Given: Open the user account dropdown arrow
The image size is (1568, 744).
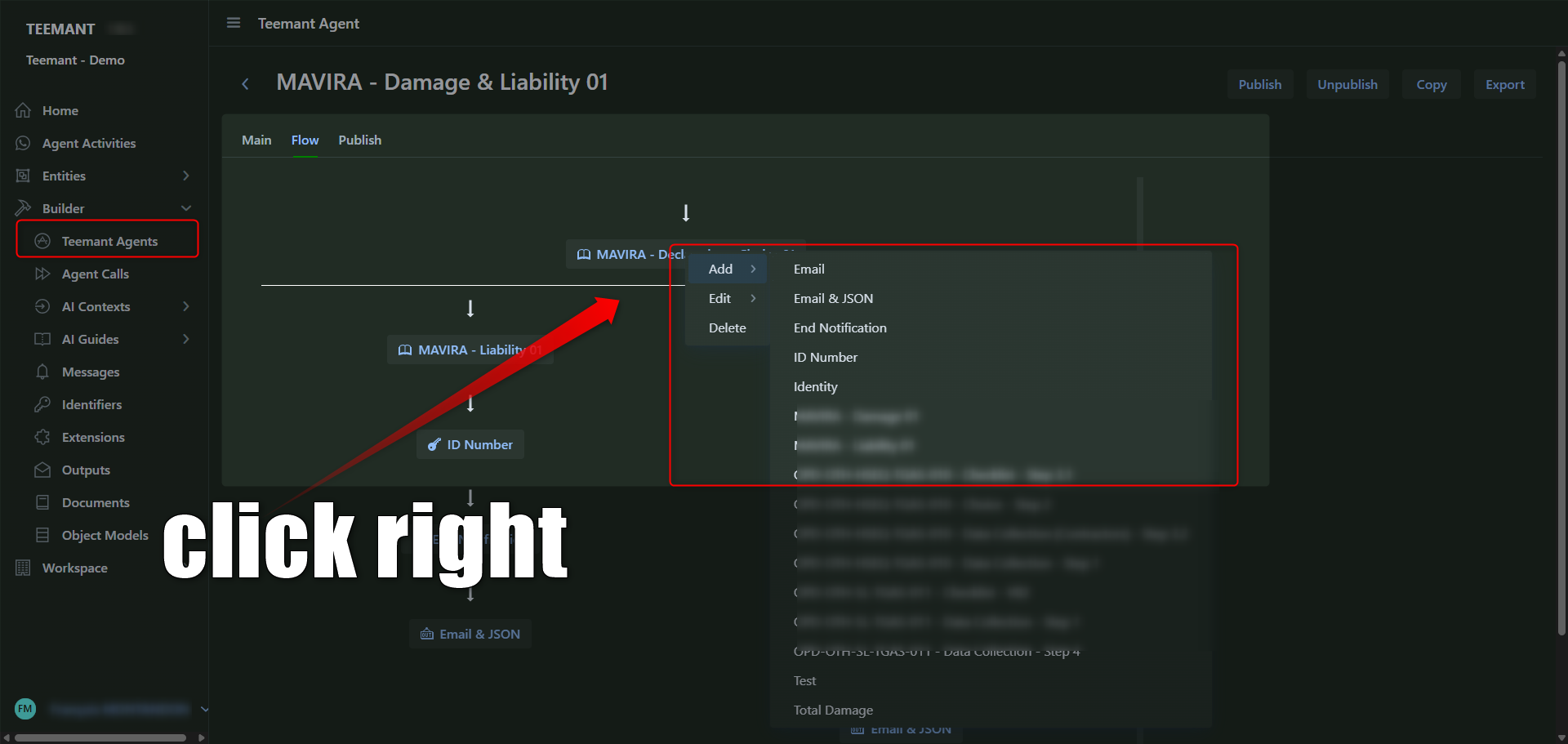Looking at the screenshot, I should (x=204, y=709).
